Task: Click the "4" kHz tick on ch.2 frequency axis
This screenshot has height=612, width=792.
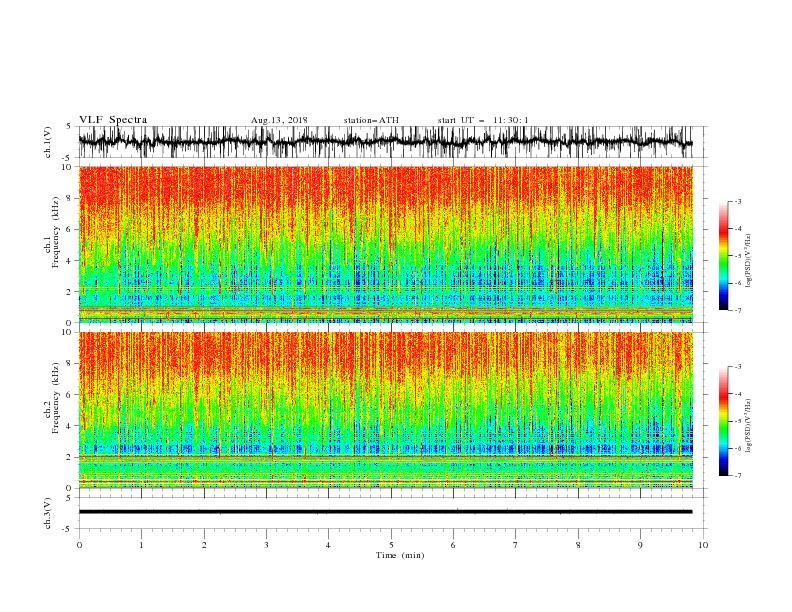Action: pyautogui.click(x=70, y=426)
